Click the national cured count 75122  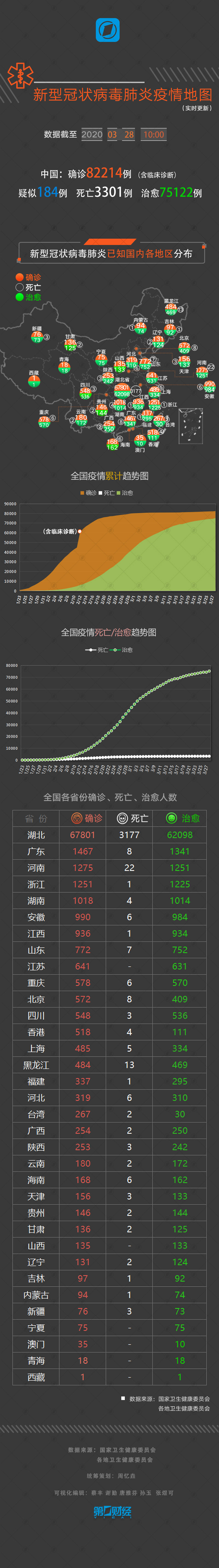[176, 192]
